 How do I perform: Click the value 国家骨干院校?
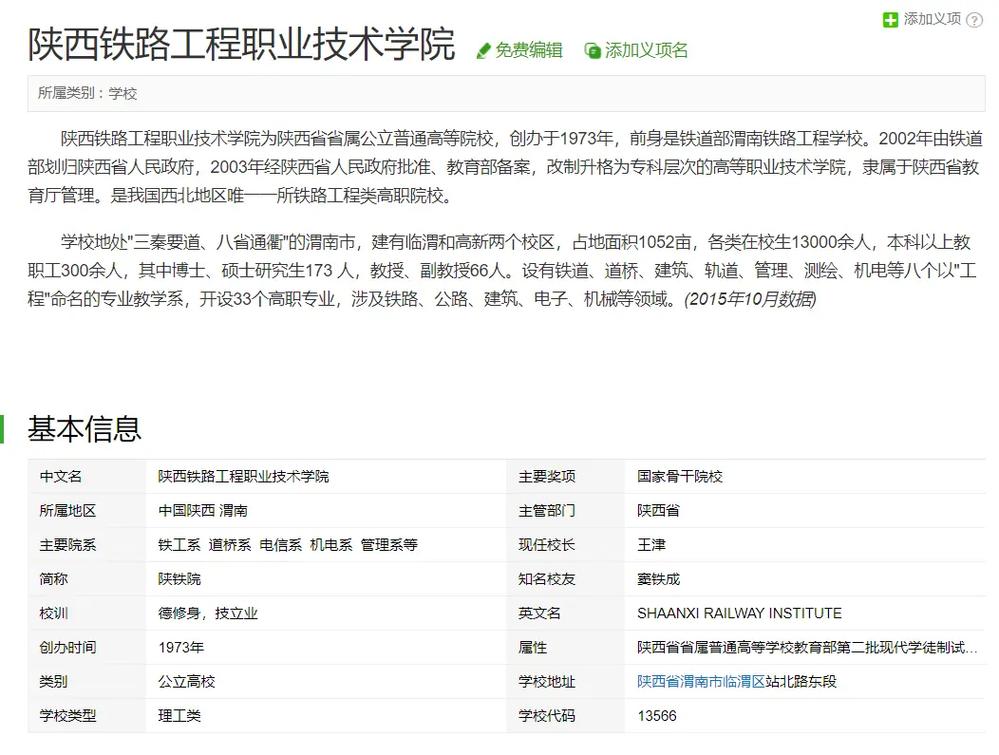coord(680,477)
